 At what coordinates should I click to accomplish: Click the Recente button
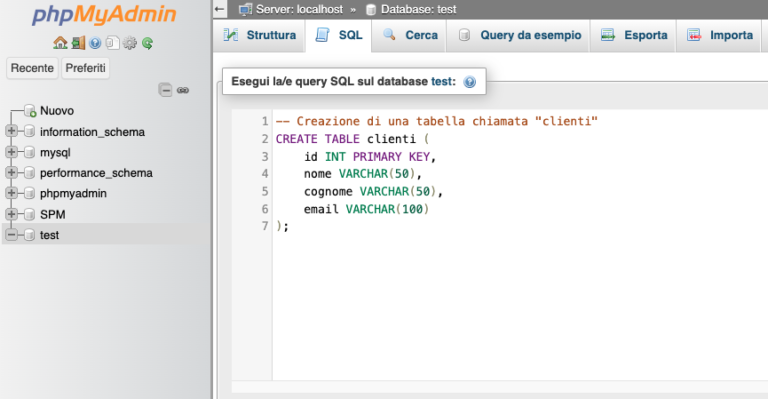(x=32, y=68)
